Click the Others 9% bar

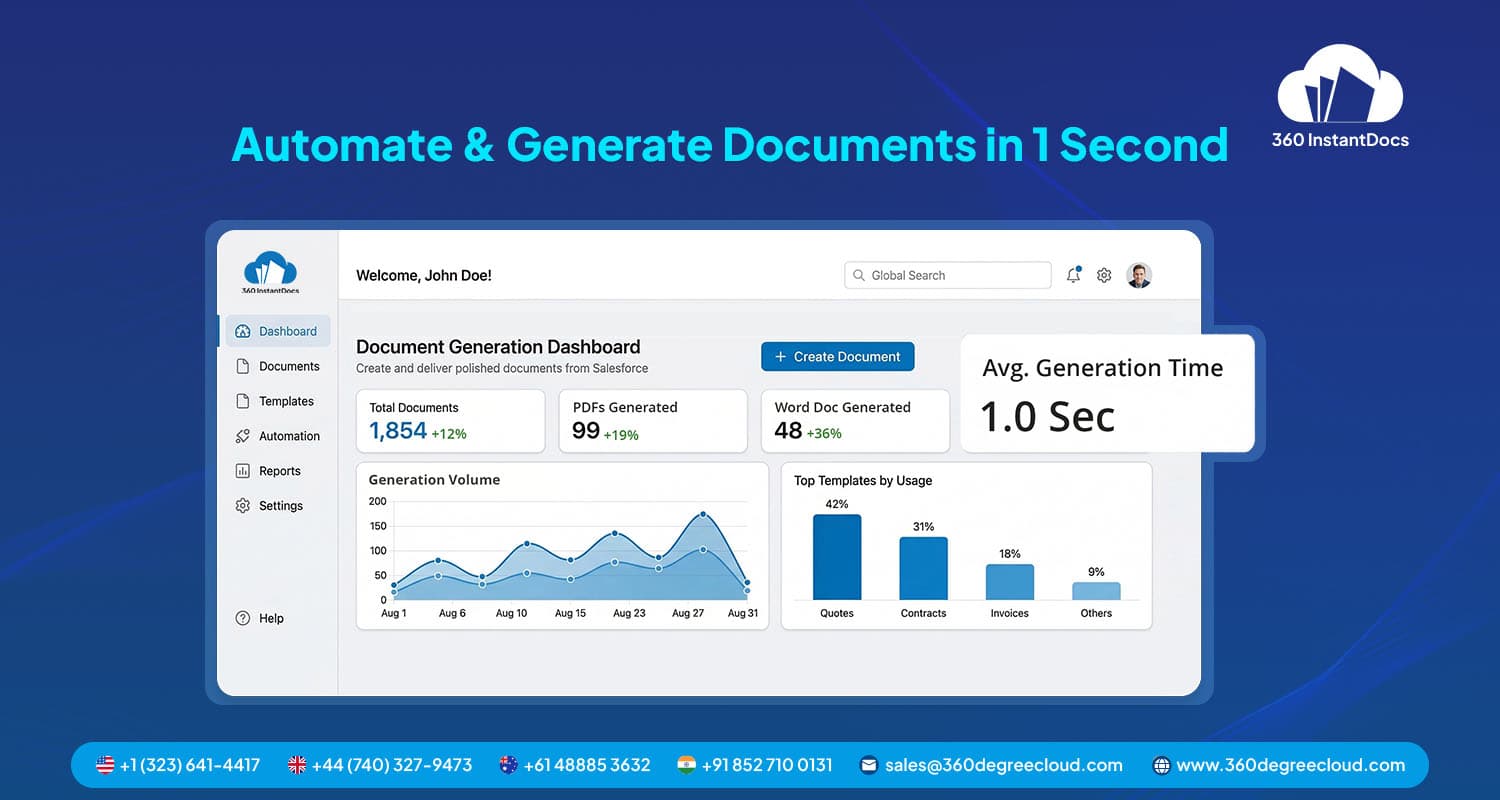pos(1096,591)
